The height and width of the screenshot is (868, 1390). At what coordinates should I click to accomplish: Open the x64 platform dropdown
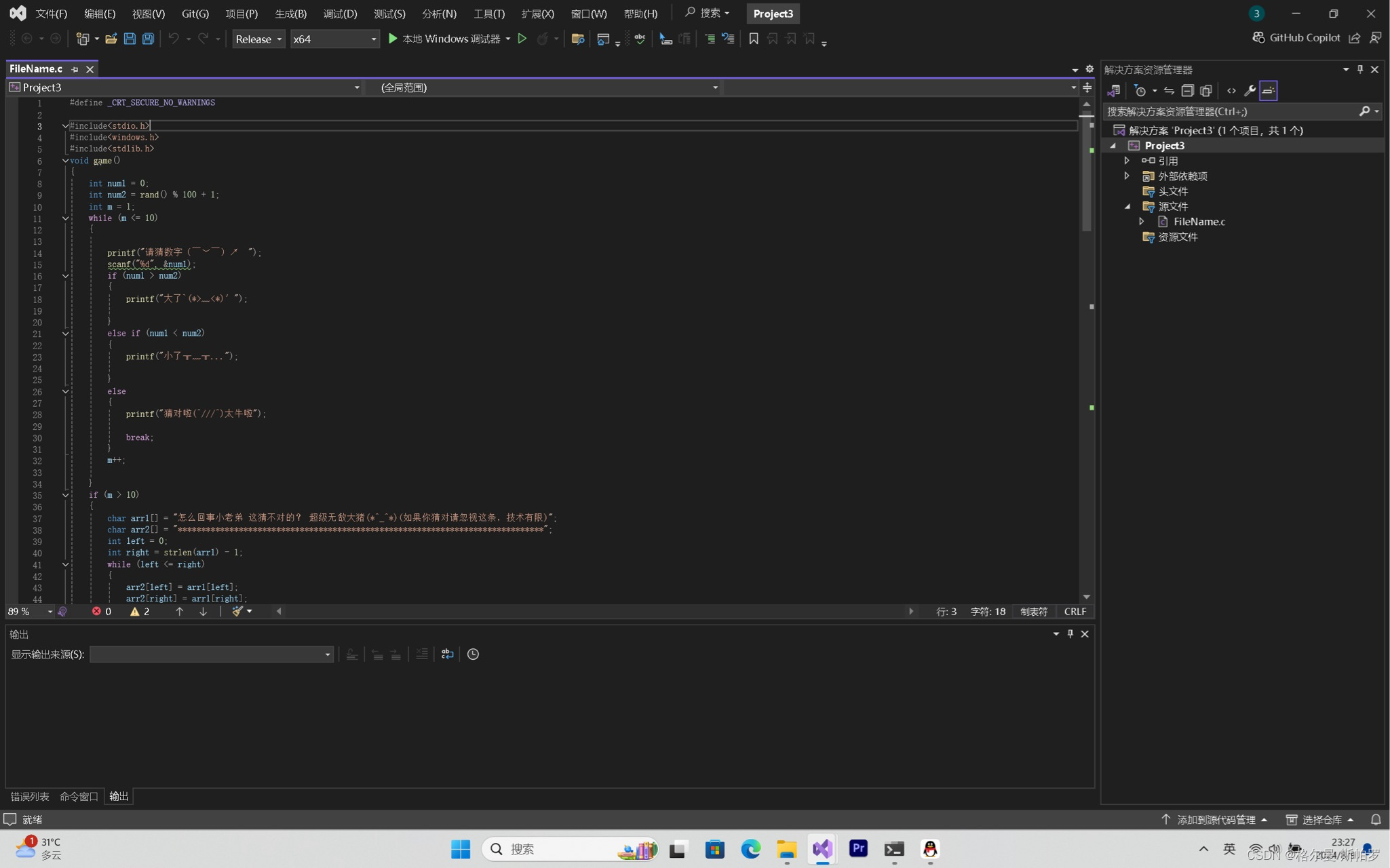tap(334, 39)
